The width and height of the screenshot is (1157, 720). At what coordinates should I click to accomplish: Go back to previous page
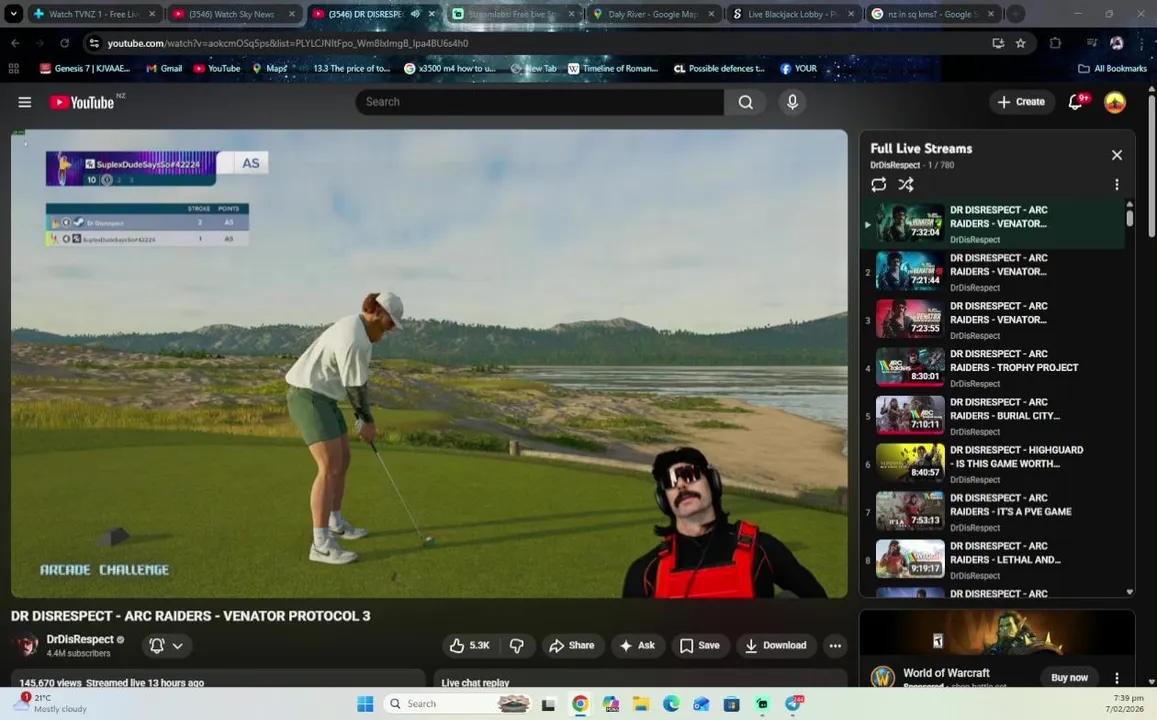(15, 44)
